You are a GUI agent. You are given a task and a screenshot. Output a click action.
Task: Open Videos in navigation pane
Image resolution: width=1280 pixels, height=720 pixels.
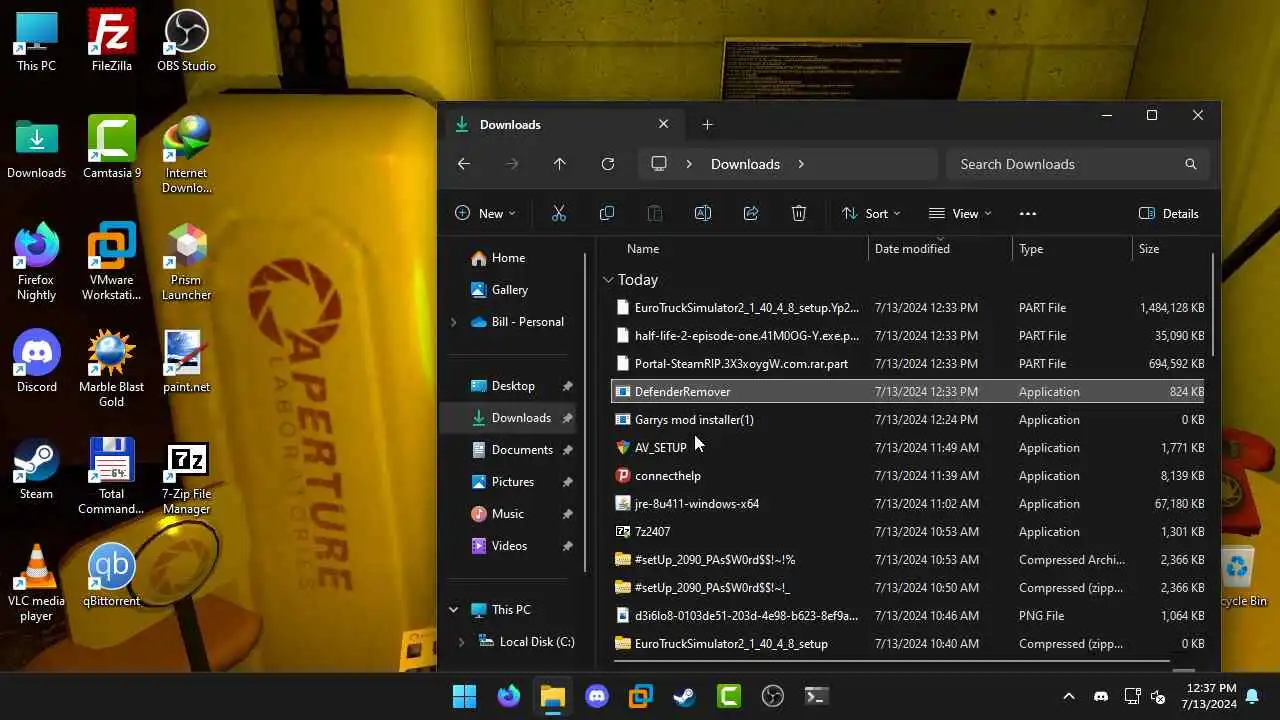[511, 546]
